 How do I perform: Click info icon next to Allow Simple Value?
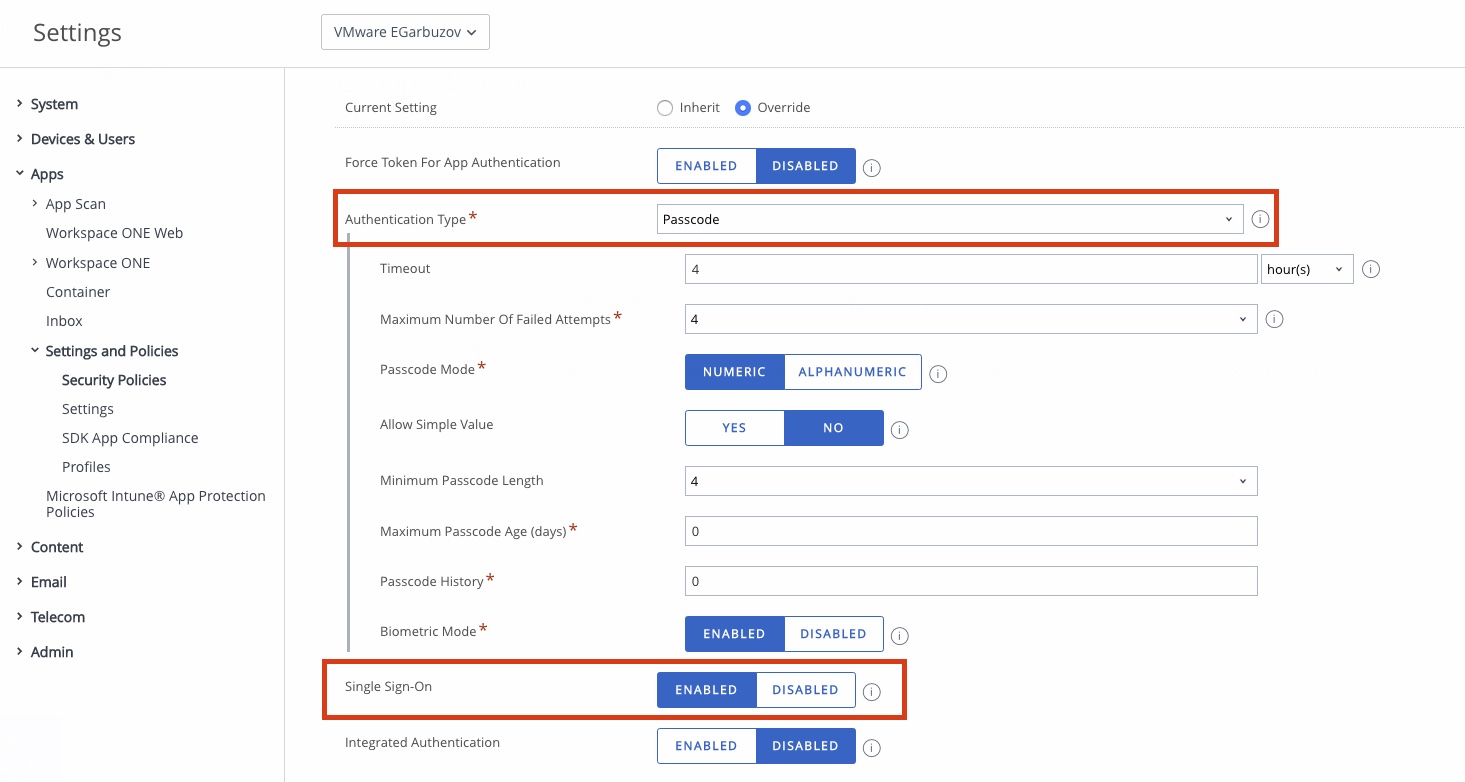900,429
